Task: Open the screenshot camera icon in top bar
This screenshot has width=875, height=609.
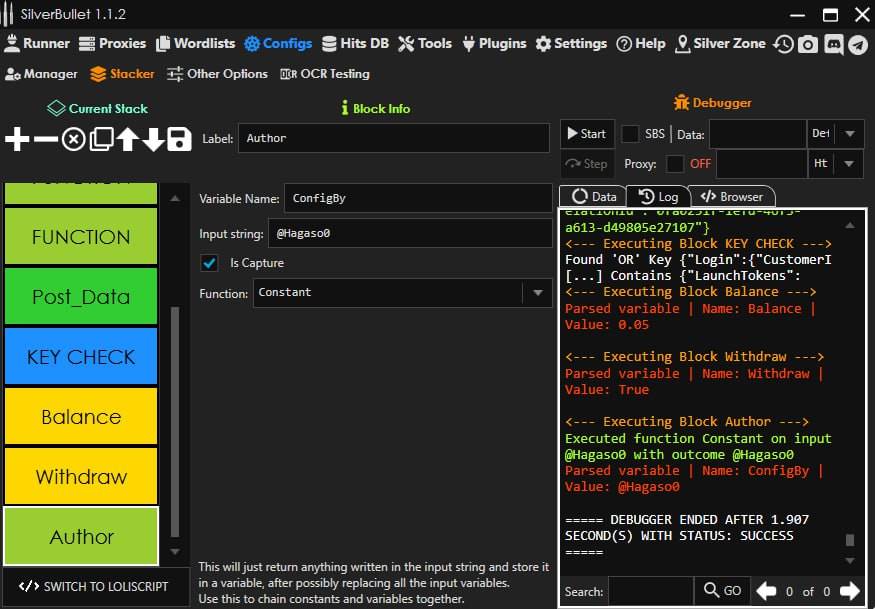Action: 808,44
